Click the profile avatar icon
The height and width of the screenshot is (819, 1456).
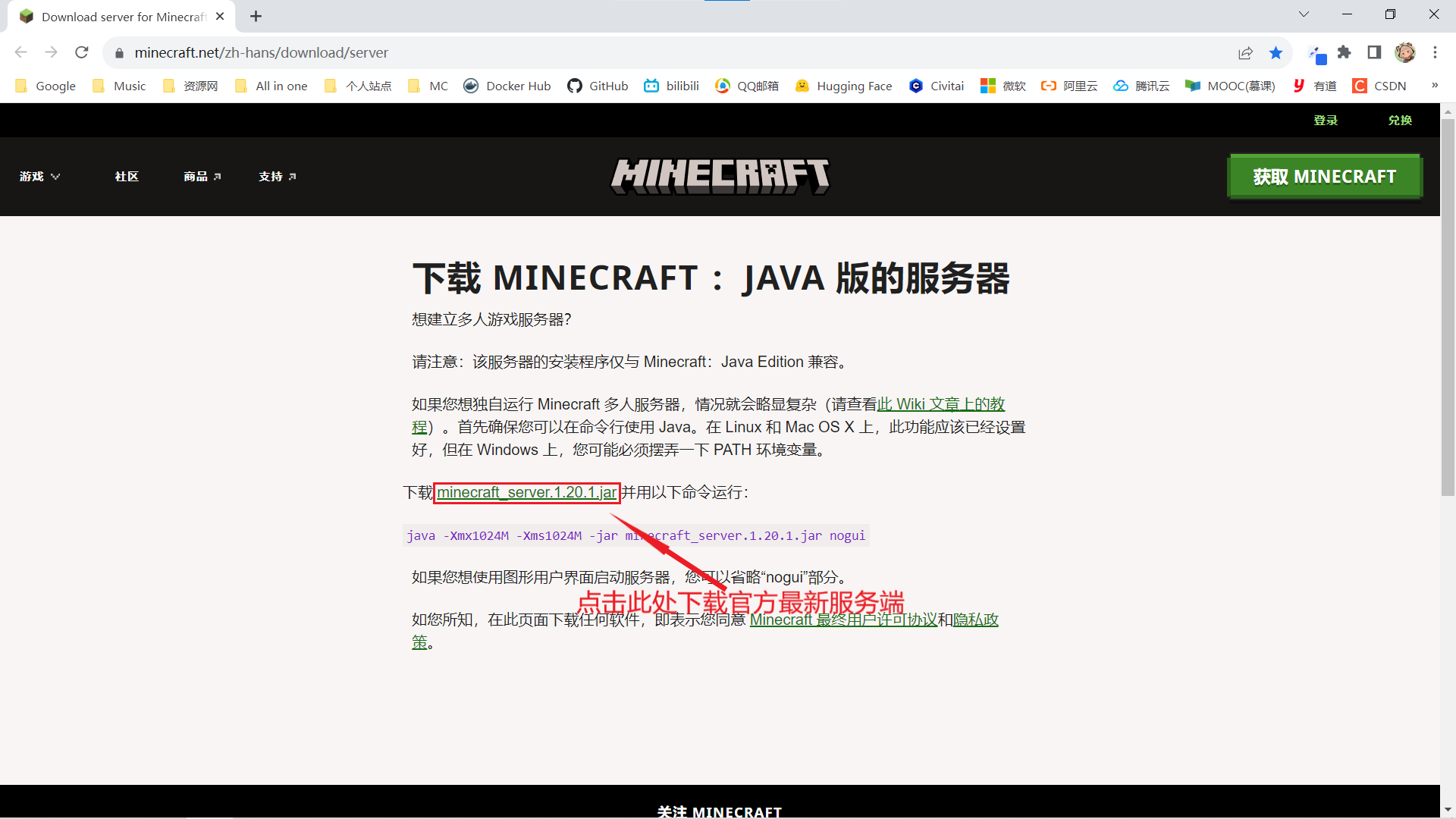tap(1405, 52)
